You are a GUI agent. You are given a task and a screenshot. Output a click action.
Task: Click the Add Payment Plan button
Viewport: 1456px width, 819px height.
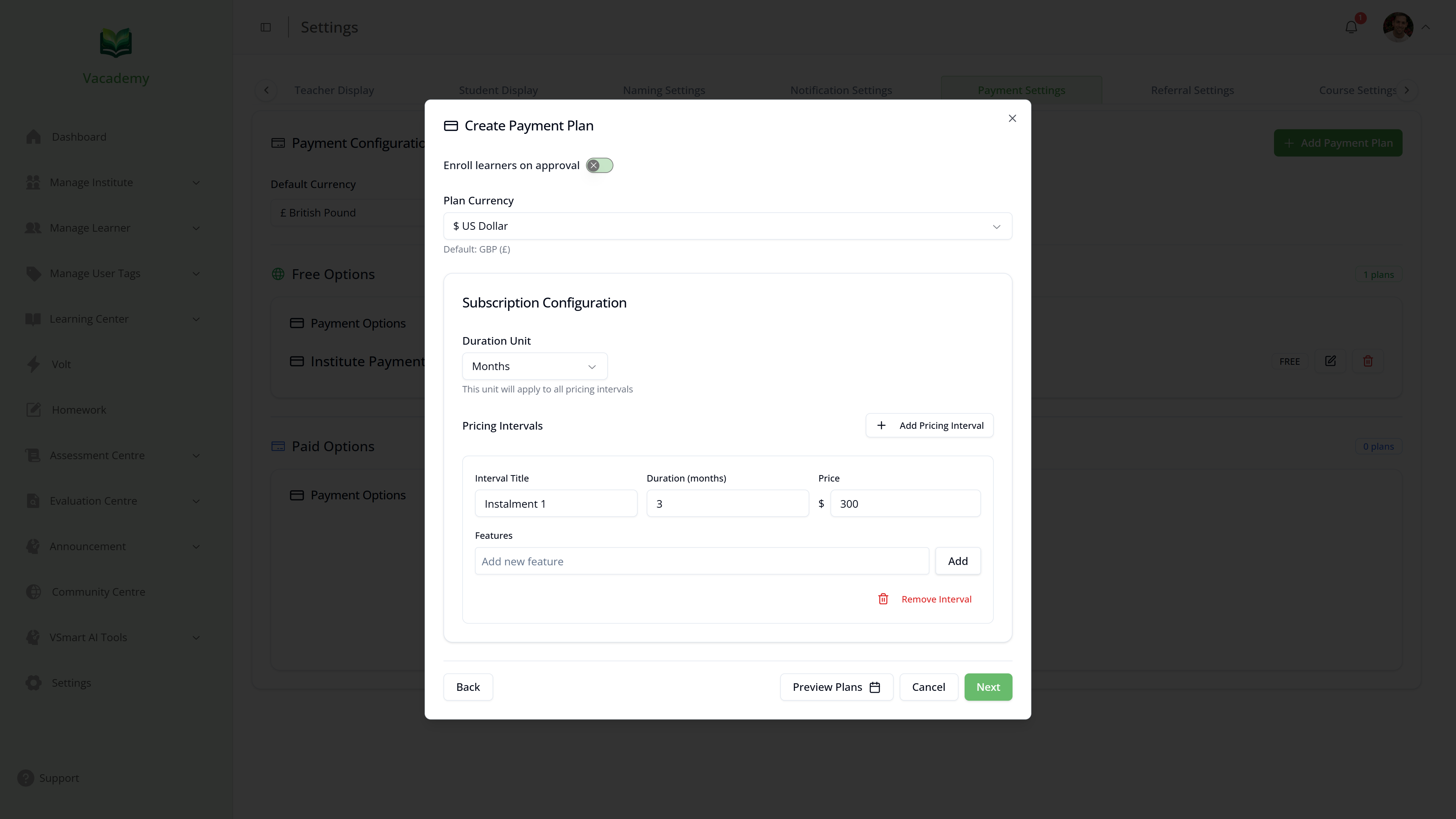coord(1337,143)
